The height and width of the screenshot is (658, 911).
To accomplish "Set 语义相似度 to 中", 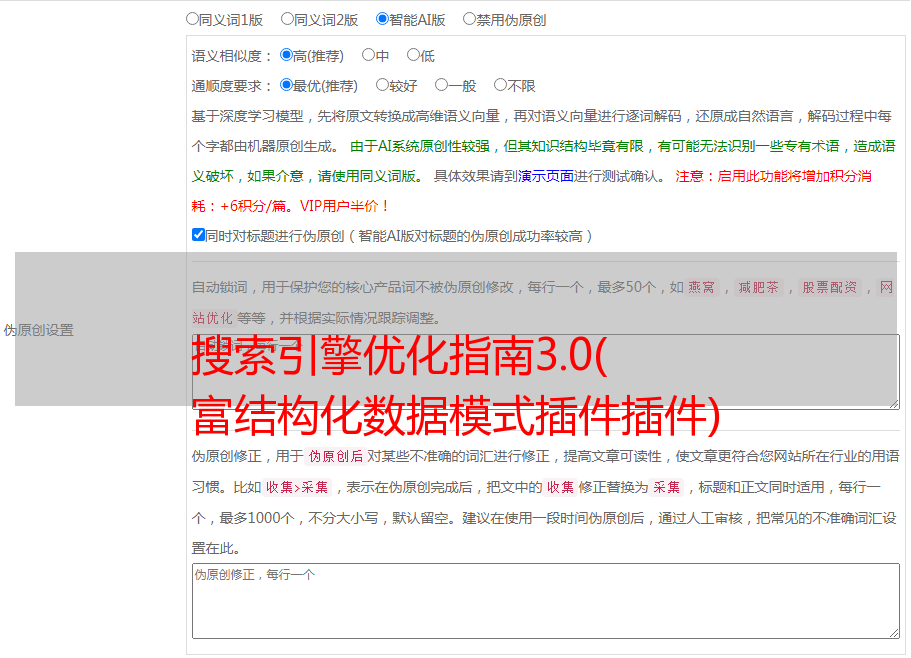I will pyautogui.click(x=368, y=55).
